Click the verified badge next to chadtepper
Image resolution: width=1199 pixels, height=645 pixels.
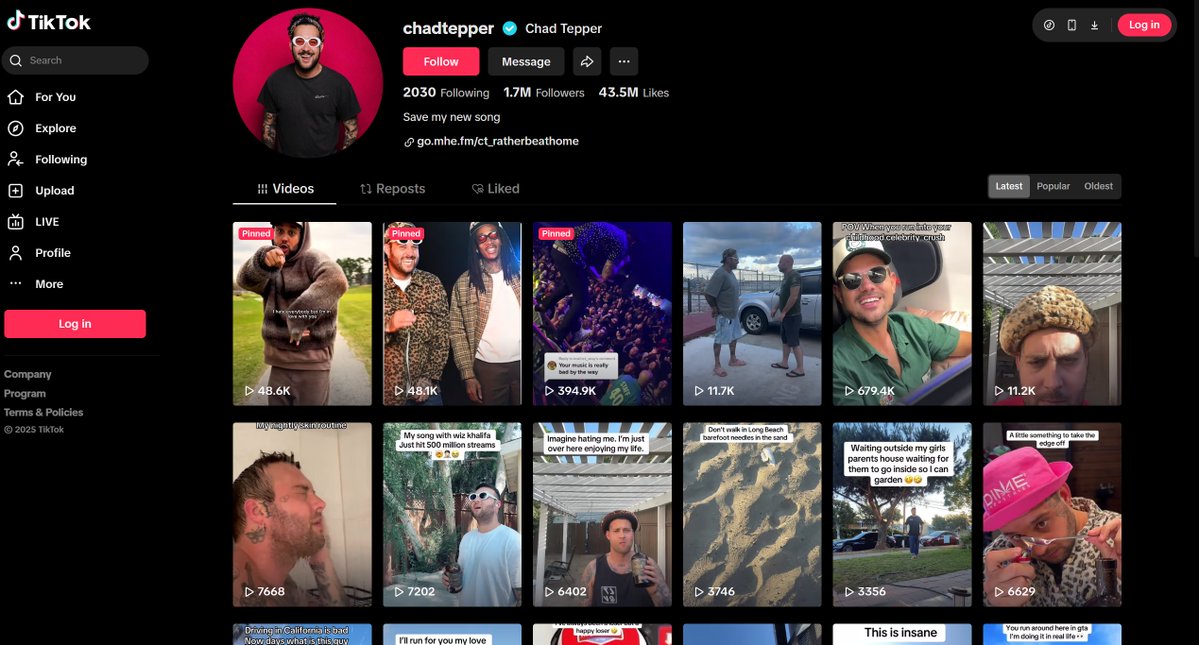coord(509,28)
